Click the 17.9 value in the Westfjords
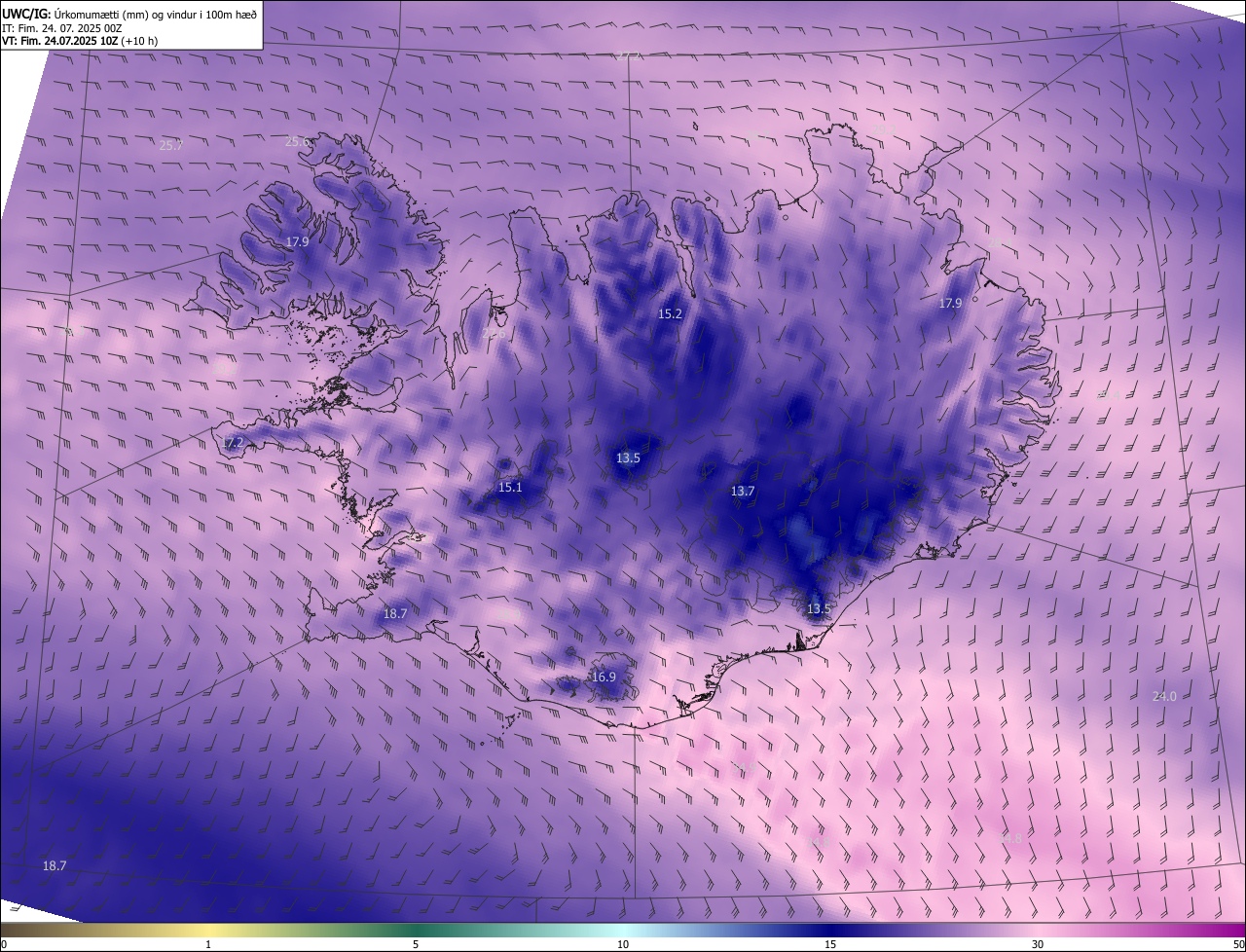Viewport: 1246px width, 952px height. (x=297, y=241)
